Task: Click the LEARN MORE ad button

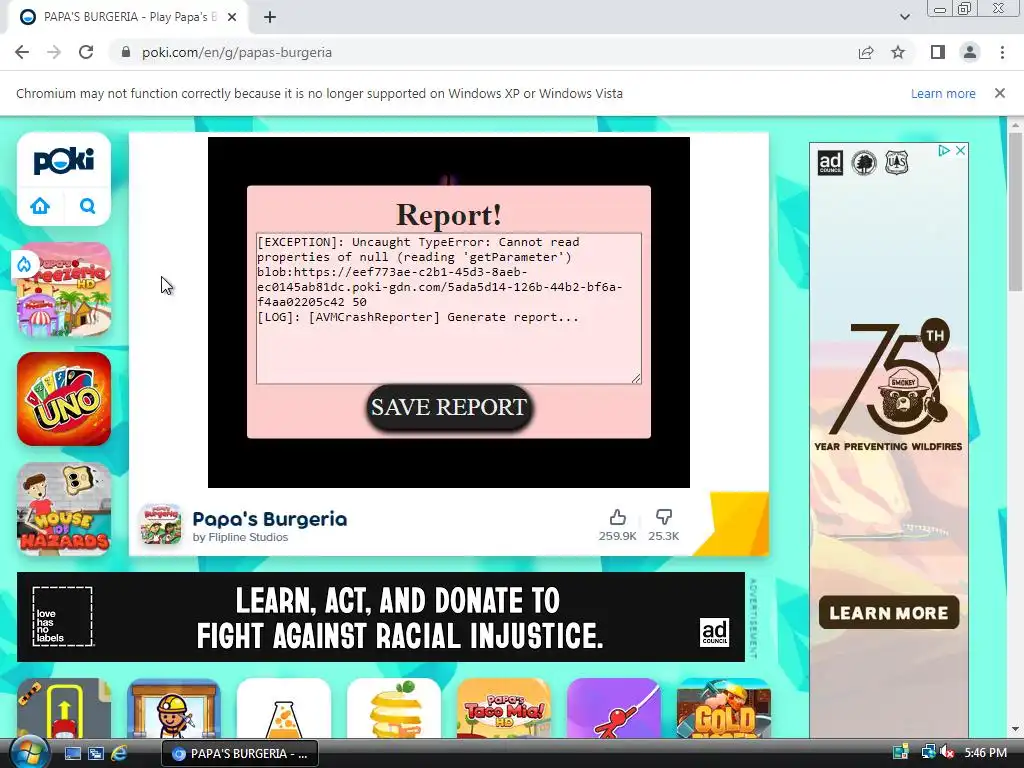Action: tap(889, 613)
